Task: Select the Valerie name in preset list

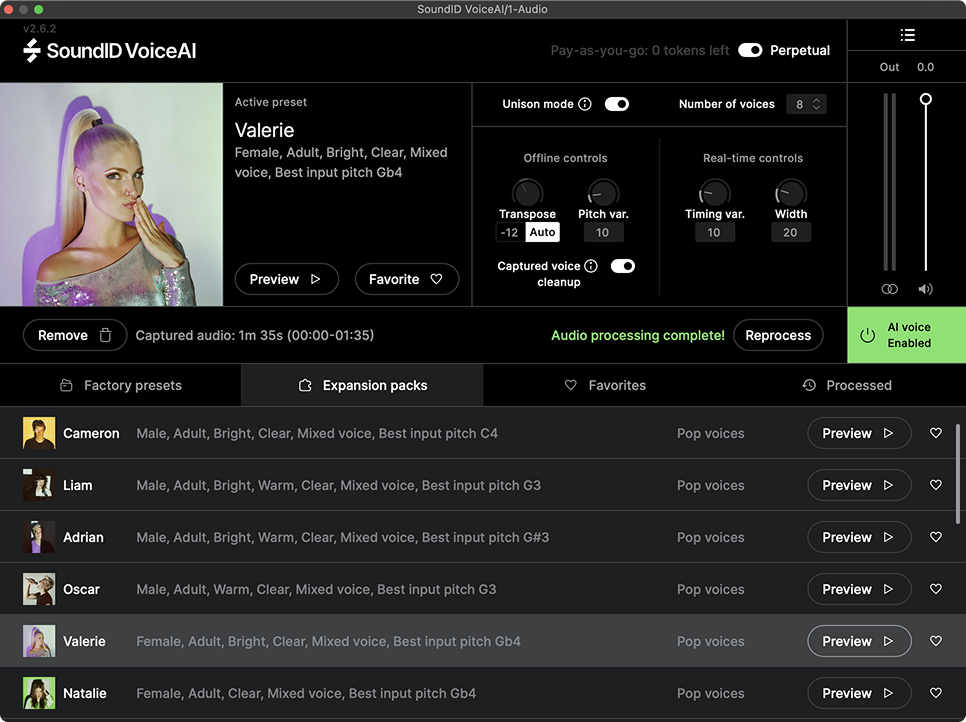Action: pos(84,641)
